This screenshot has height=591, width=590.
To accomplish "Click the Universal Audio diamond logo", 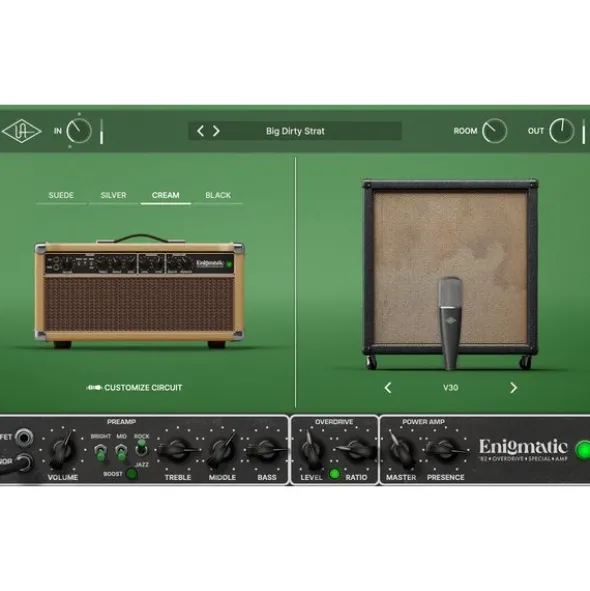I will pos(21,131).
